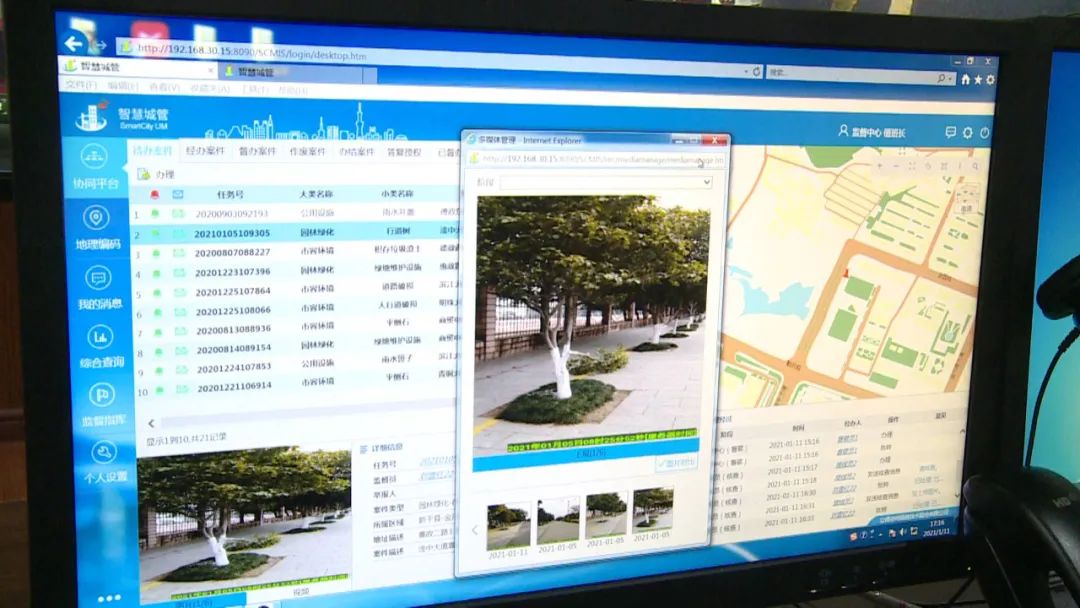
Task: Select case row 20210105109305
Action: pos(295,232)
